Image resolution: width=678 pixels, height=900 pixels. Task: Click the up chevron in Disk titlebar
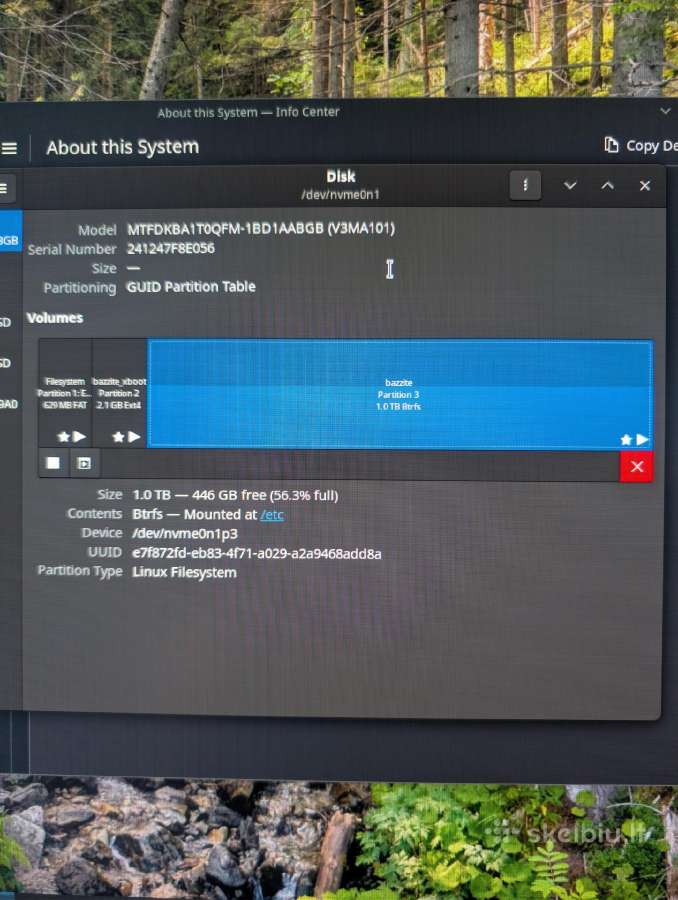(607, 185)
